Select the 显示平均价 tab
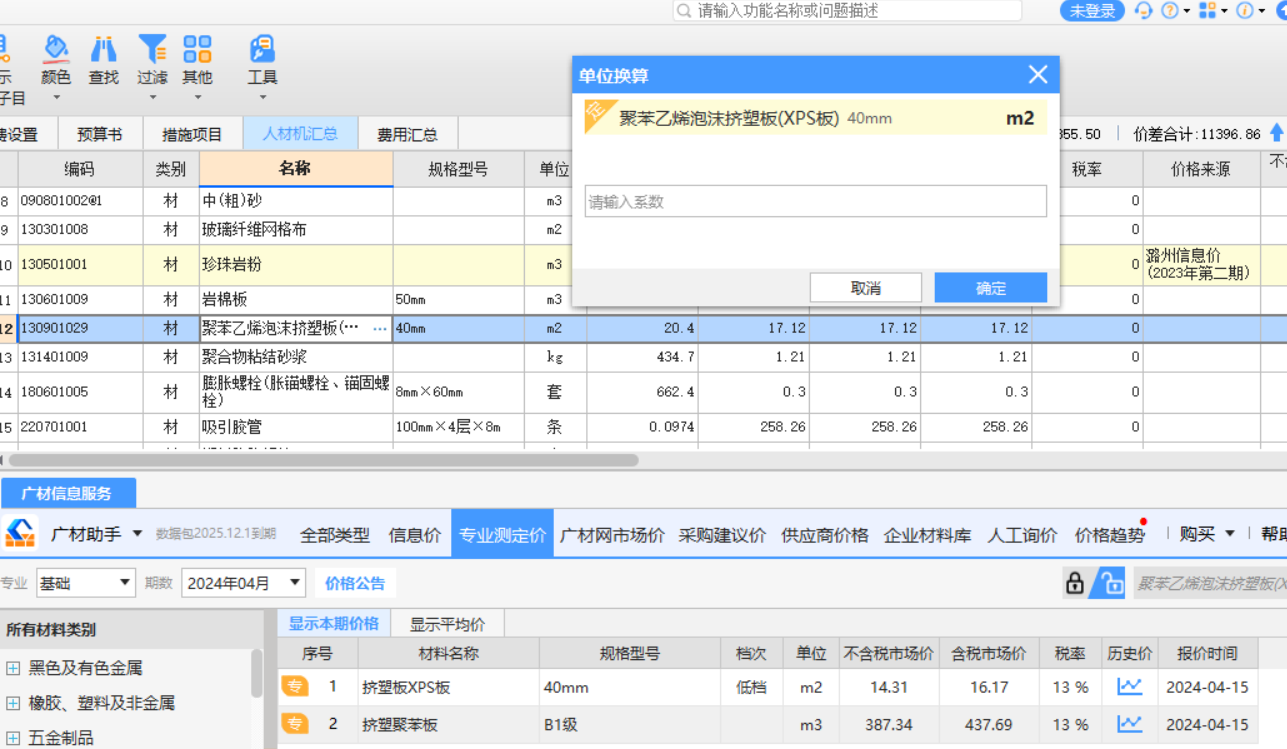The height and width of the screenshot is (749, 1287). click(x=448, y=624)
